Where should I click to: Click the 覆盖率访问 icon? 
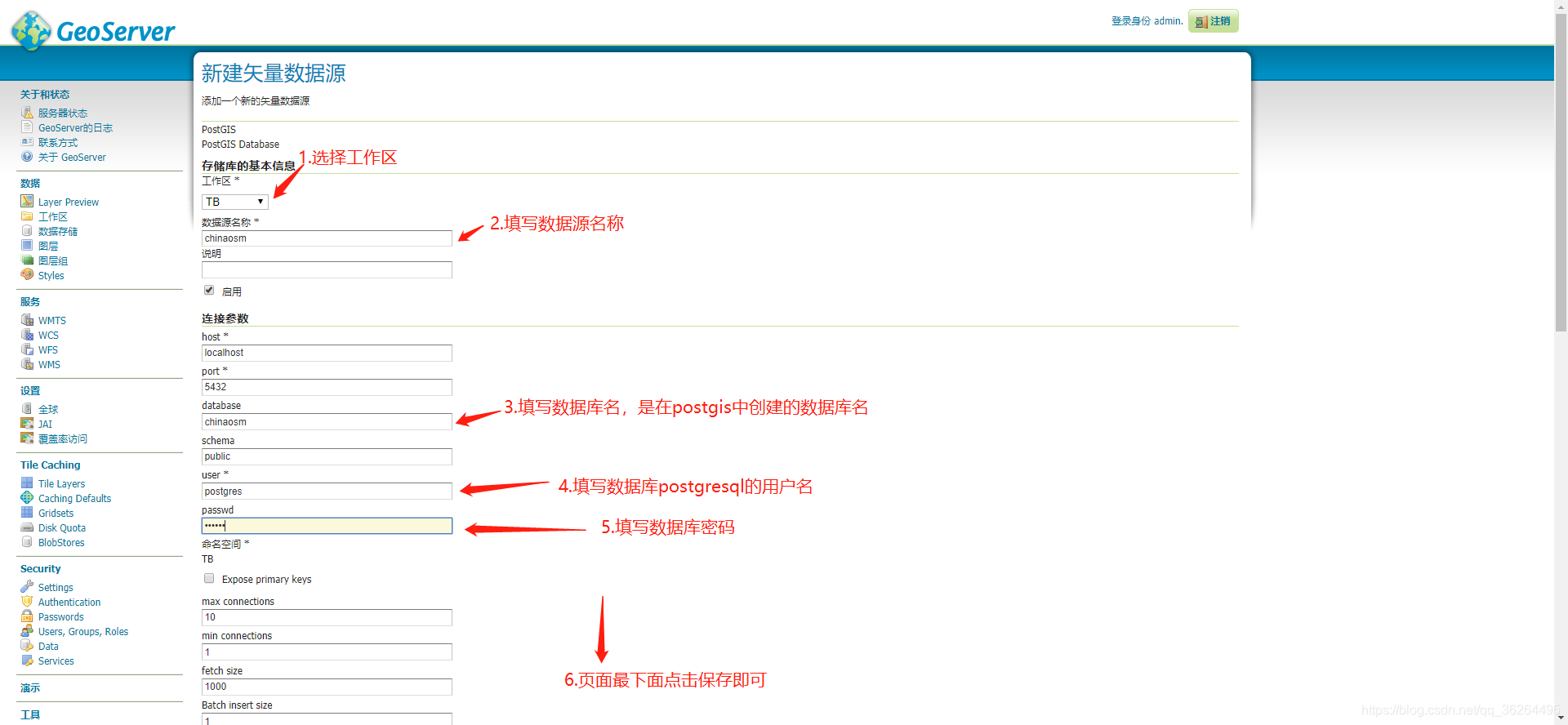click(x=27, y=438)
